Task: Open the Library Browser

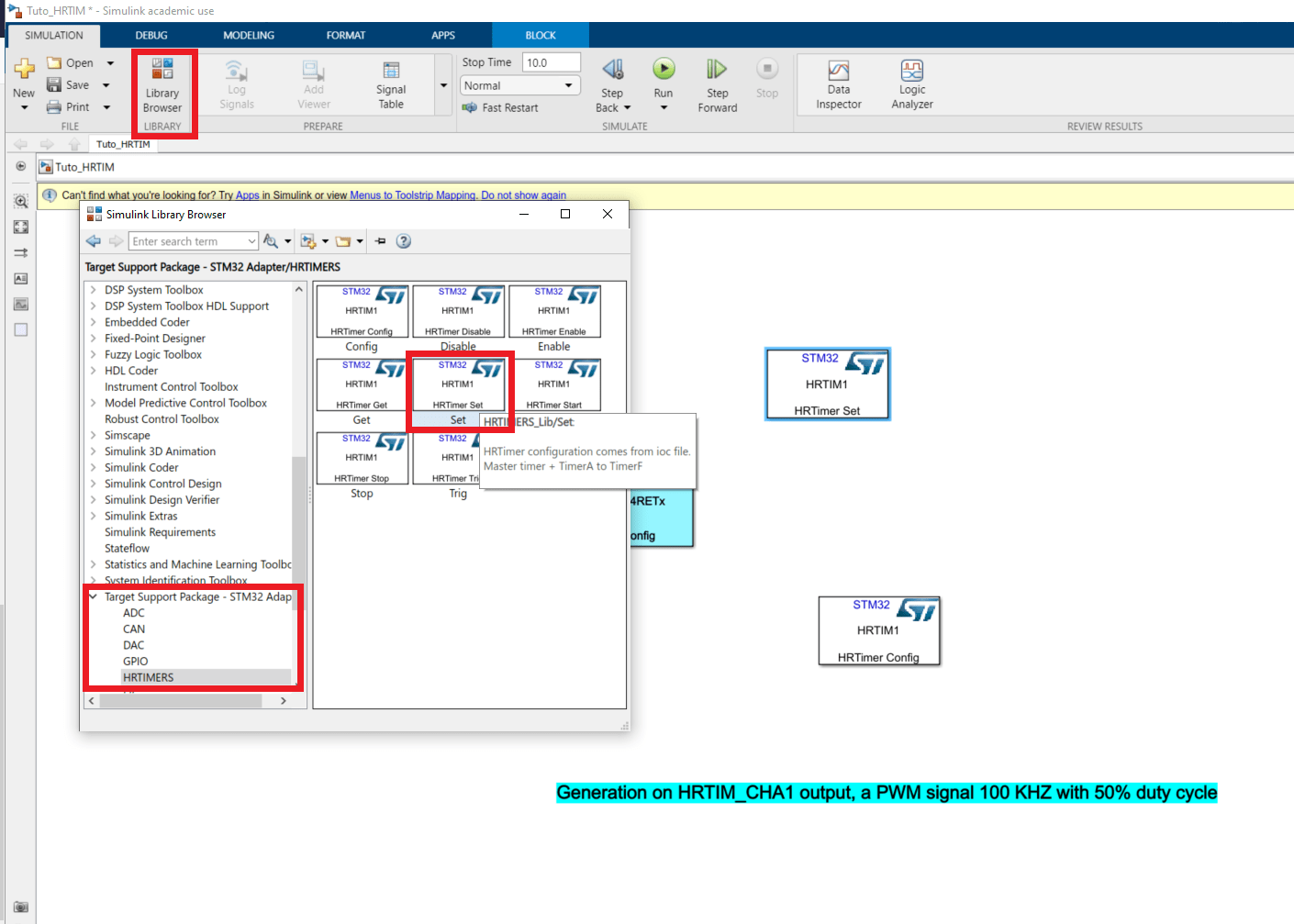Action: tap(162, 84)
